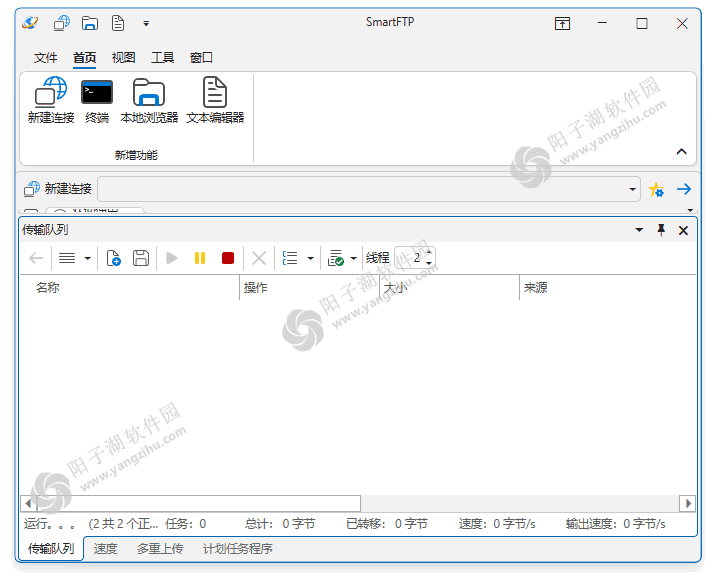Expand the queue view dropdown arrow
Screen dimensions: 716x584
point(311,258)
